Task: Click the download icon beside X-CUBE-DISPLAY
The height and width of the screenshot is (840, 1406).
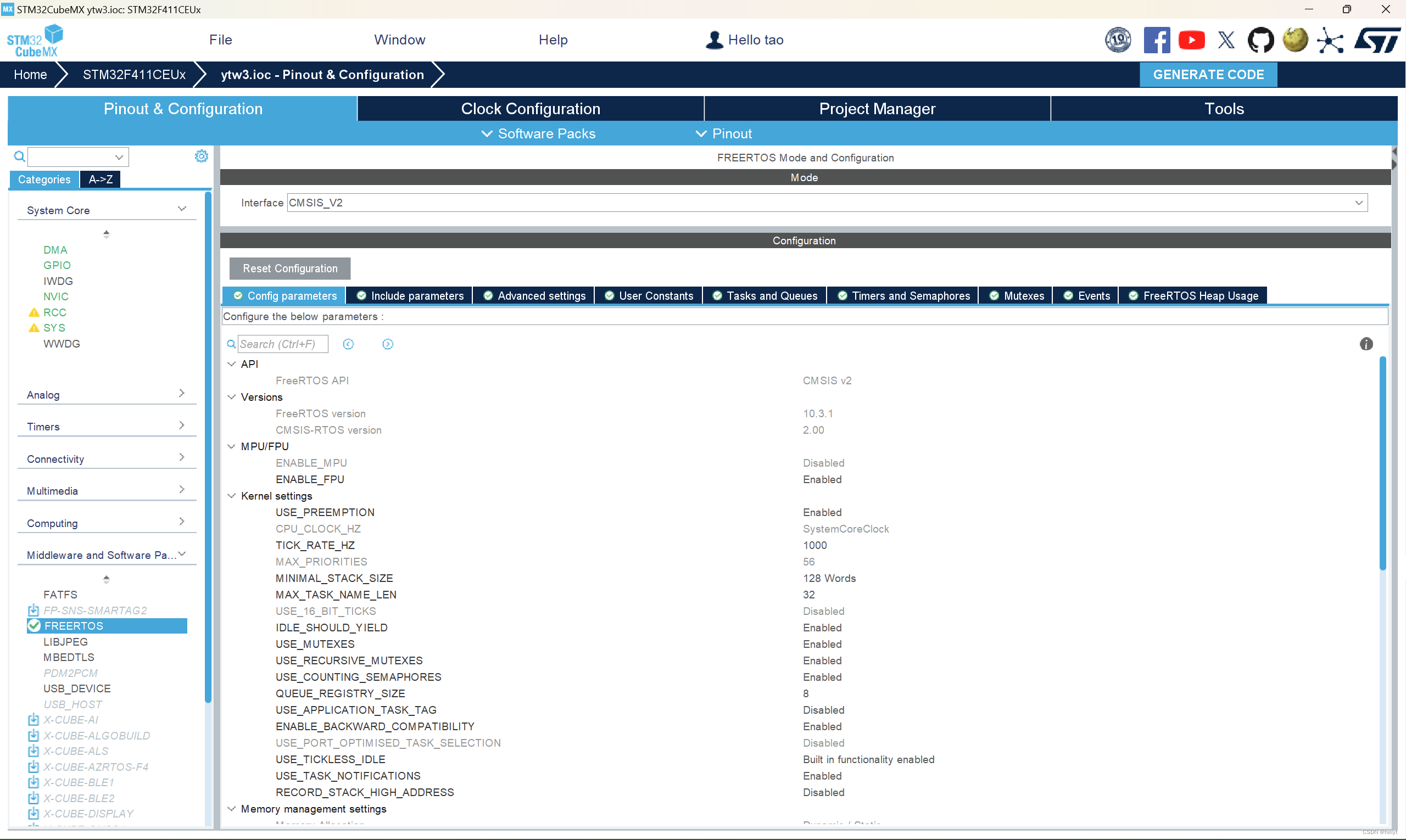Action: tap(34, 814)
